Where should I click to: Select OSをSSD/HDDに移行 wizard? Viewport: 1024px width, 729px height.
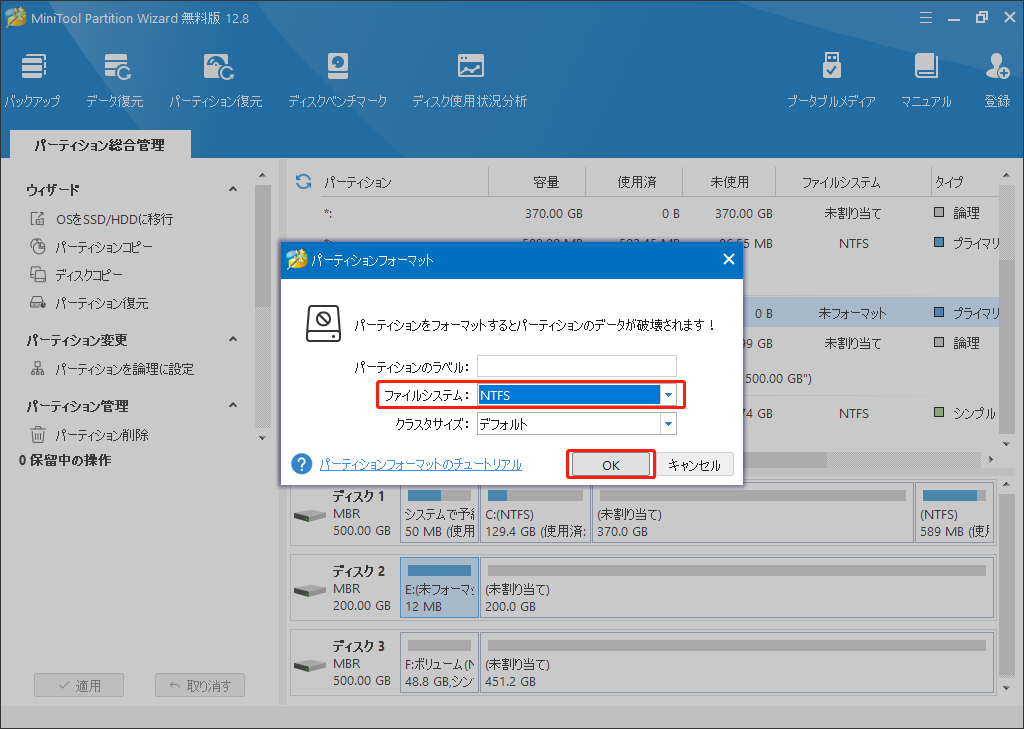click(x=102, y=219)
